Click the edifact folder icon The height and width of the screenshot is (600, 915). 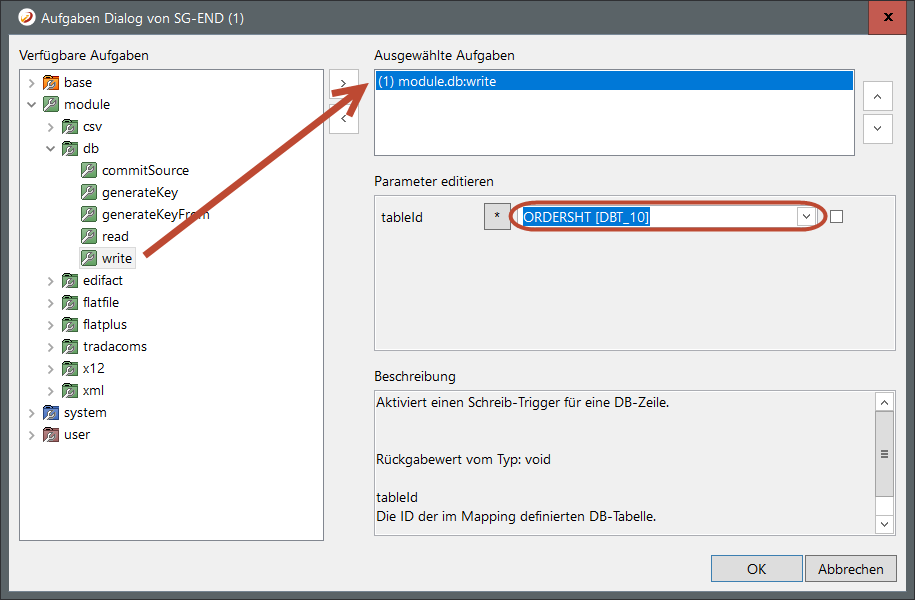click(69, 281)
